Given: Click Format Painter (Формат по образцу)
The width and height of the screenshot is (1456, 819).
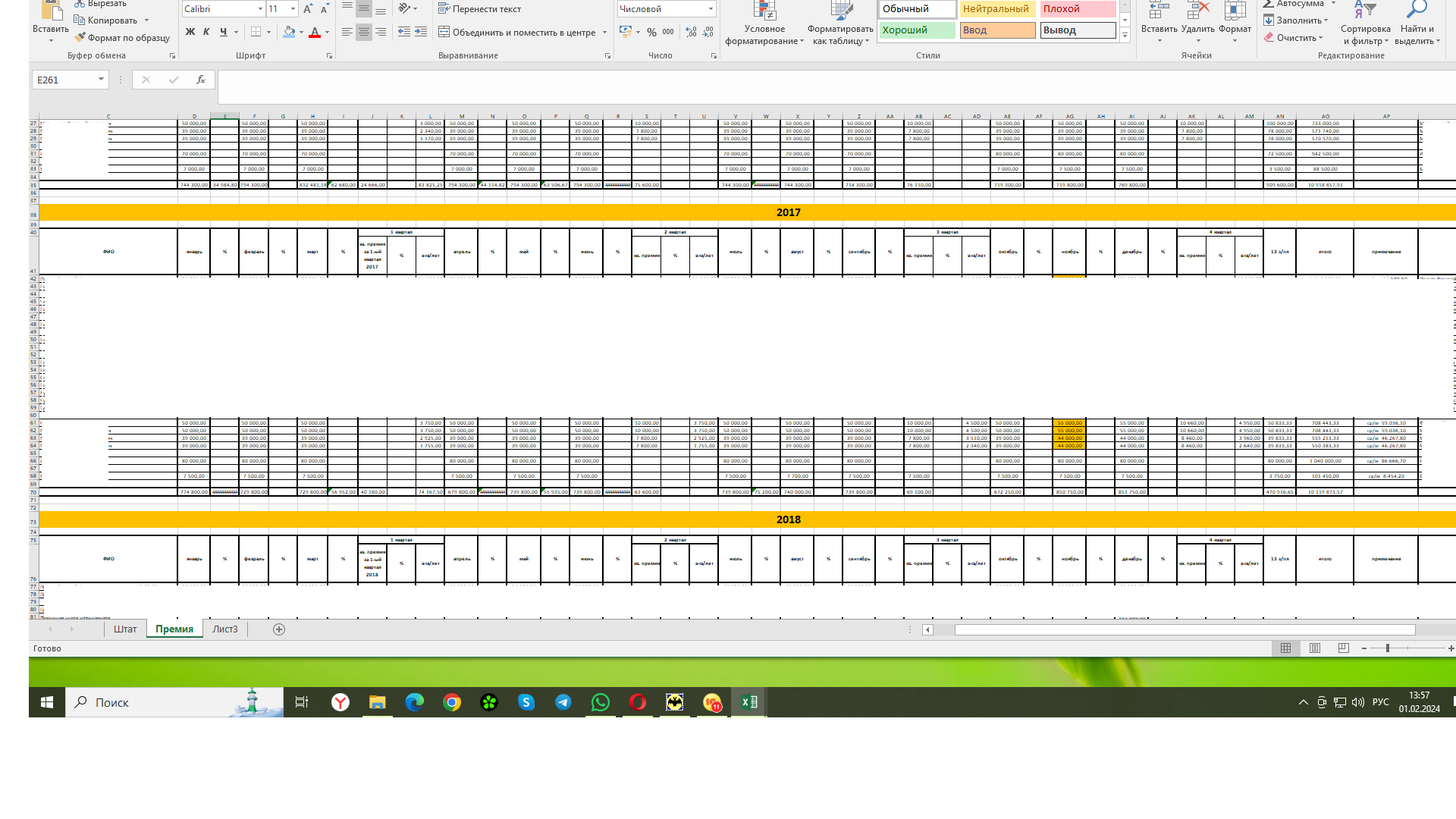Looking at the screenshot, I should 121,38.
